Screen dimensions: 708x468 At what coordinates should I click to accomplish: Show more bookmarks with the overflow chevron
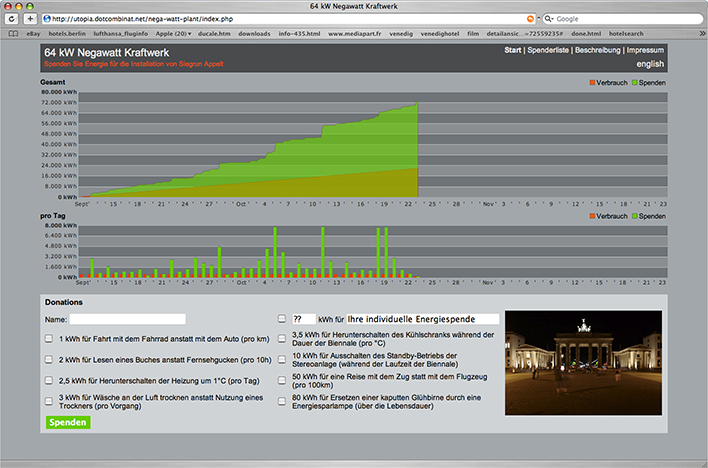(x=702, y=34)
